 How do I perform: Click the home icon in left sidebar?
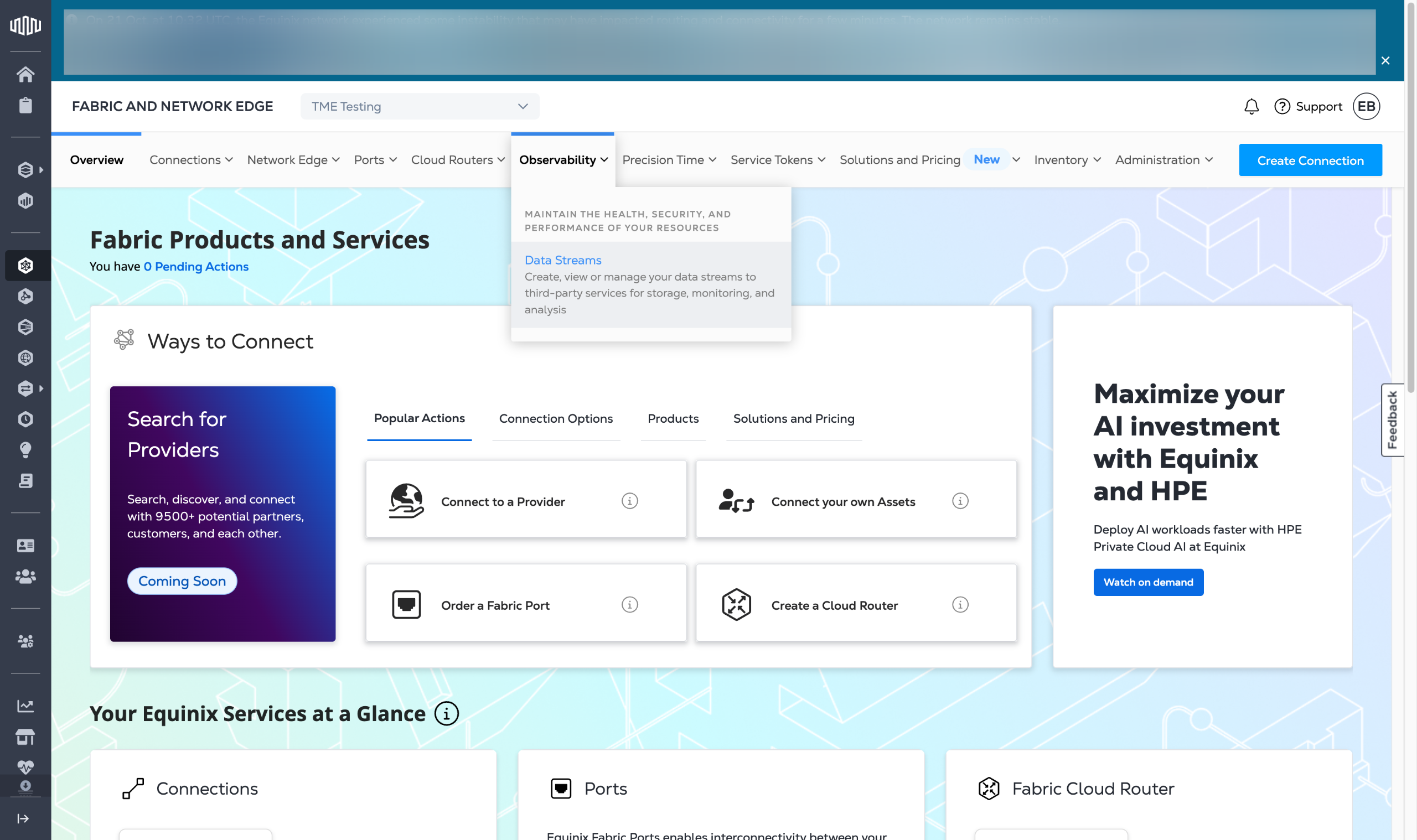point(25,74)
